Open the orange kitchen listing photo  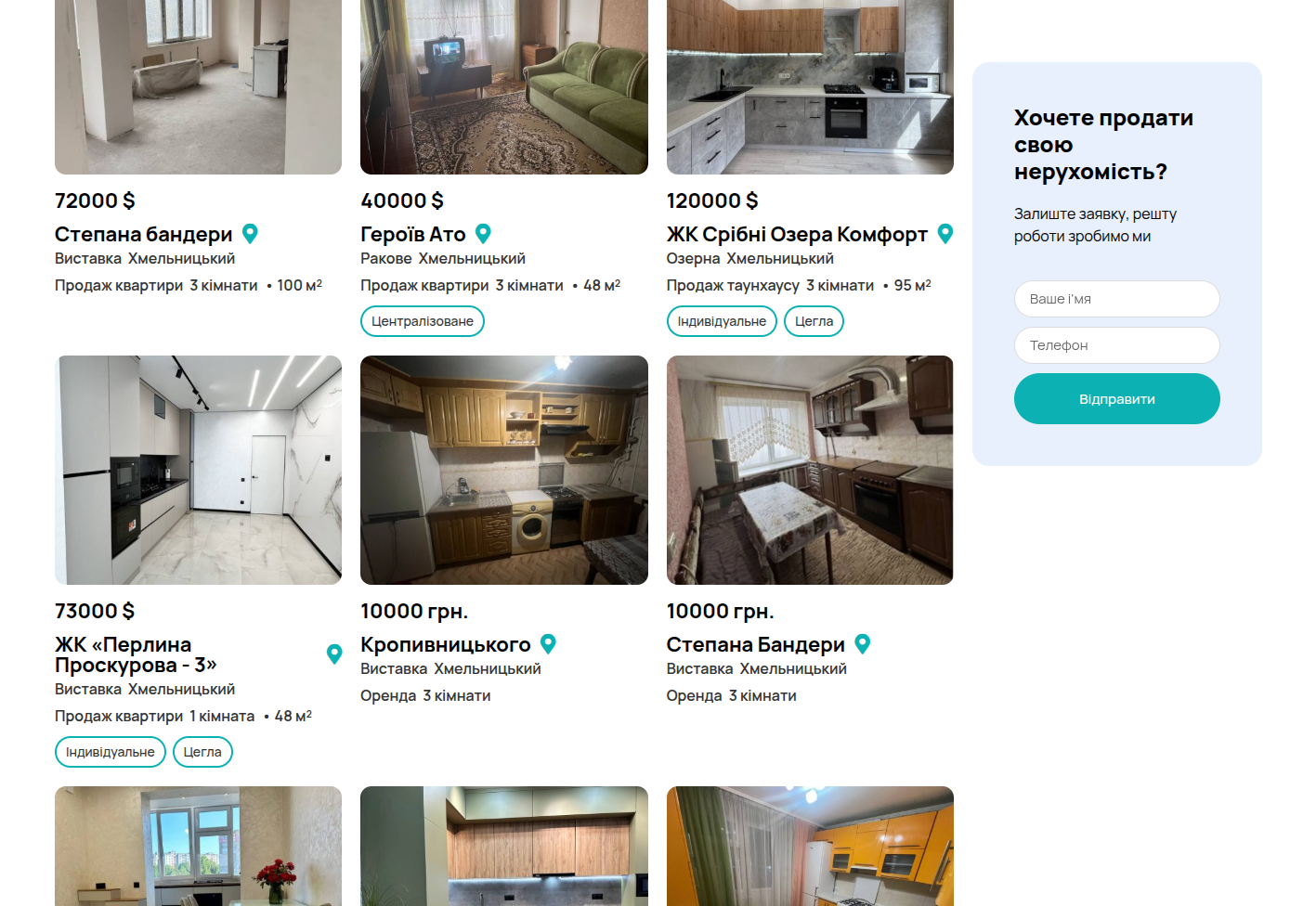click(x=810, y=846)
